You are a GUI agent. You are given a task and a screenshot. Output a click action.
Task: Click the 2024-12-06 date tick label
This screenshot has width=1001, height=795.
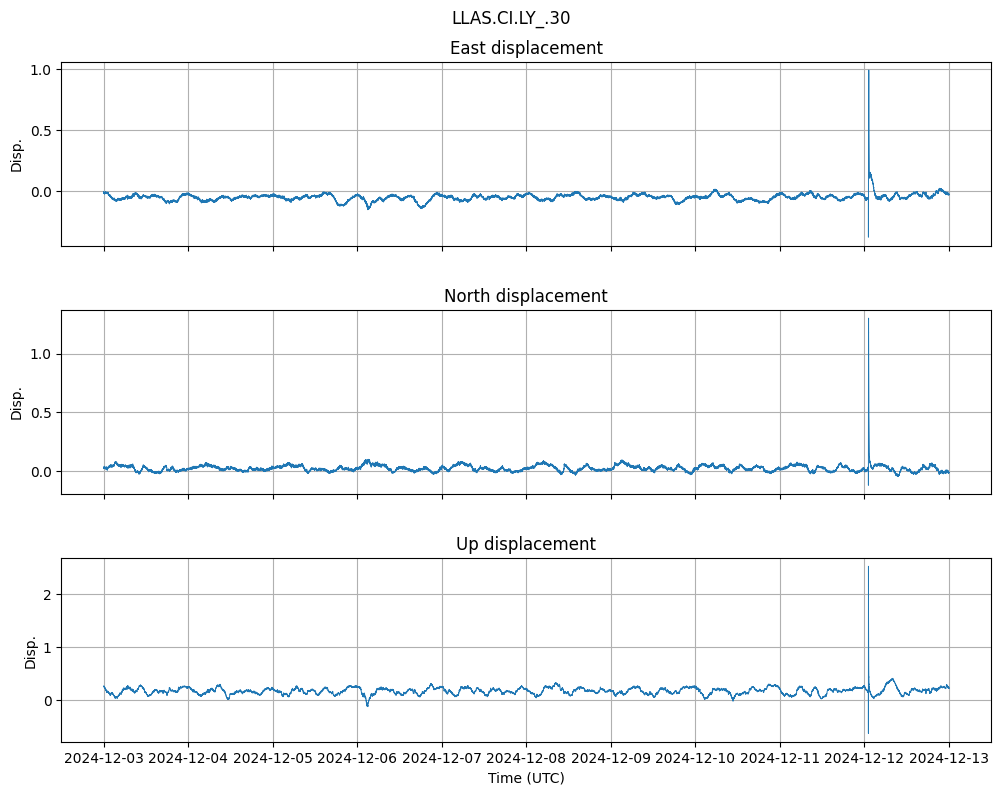357,759
